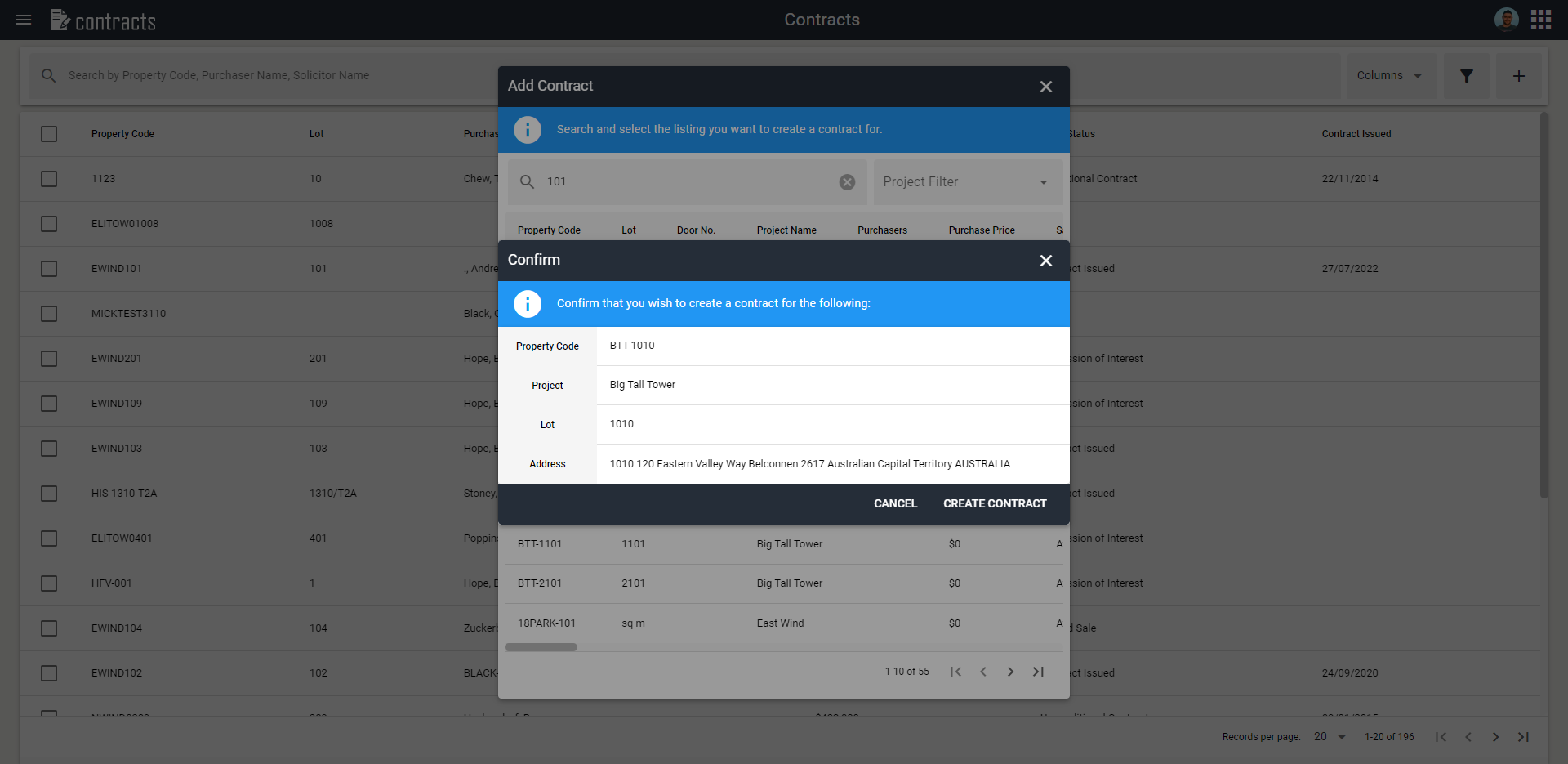Add a new contract via plus icon
This screenshot has height=764, width=1568.
click(1518, 75)
